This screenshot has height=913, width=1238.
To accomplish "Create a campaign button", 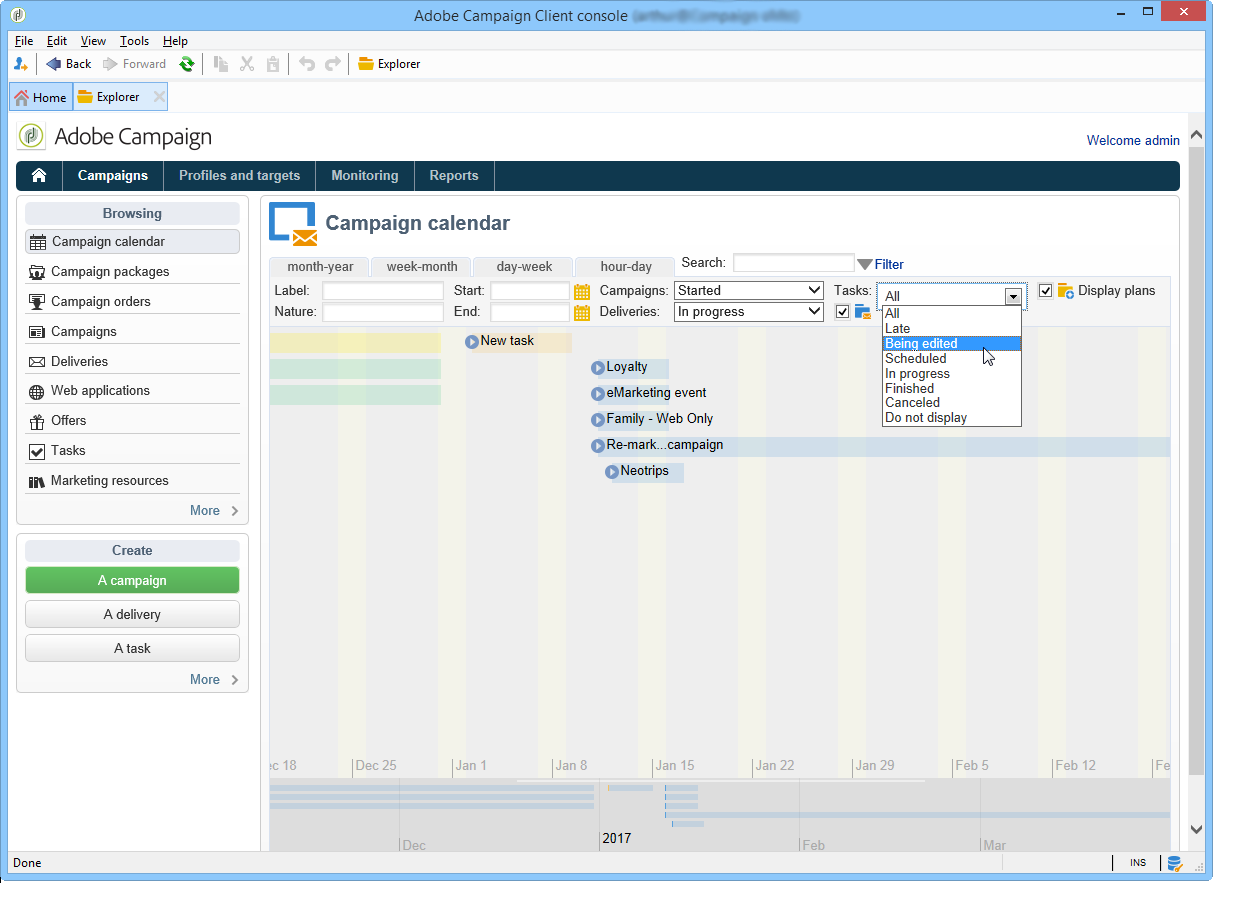I will coord(132,580).
